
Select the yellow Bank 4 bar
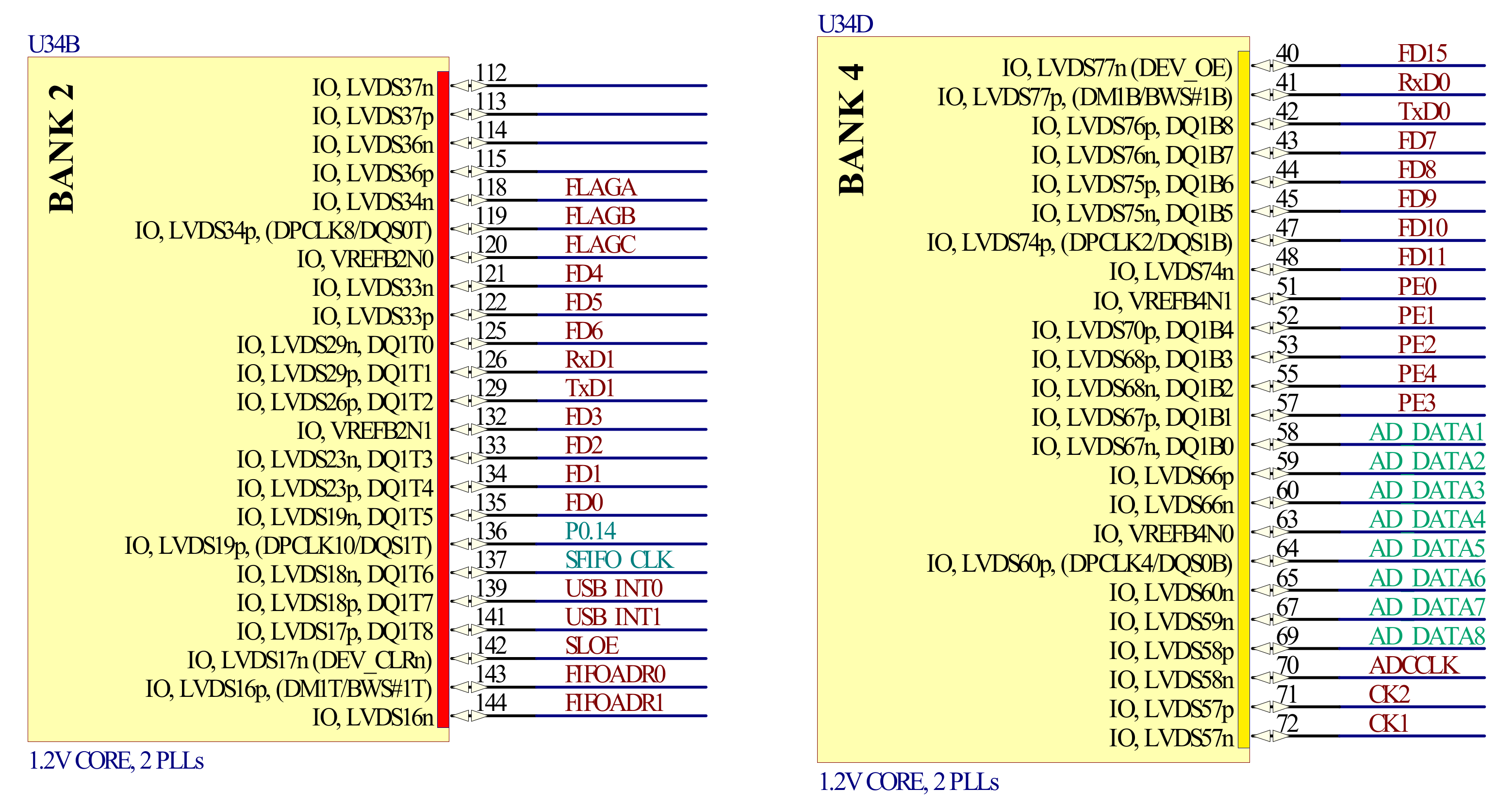click(x=1243, y=399)
